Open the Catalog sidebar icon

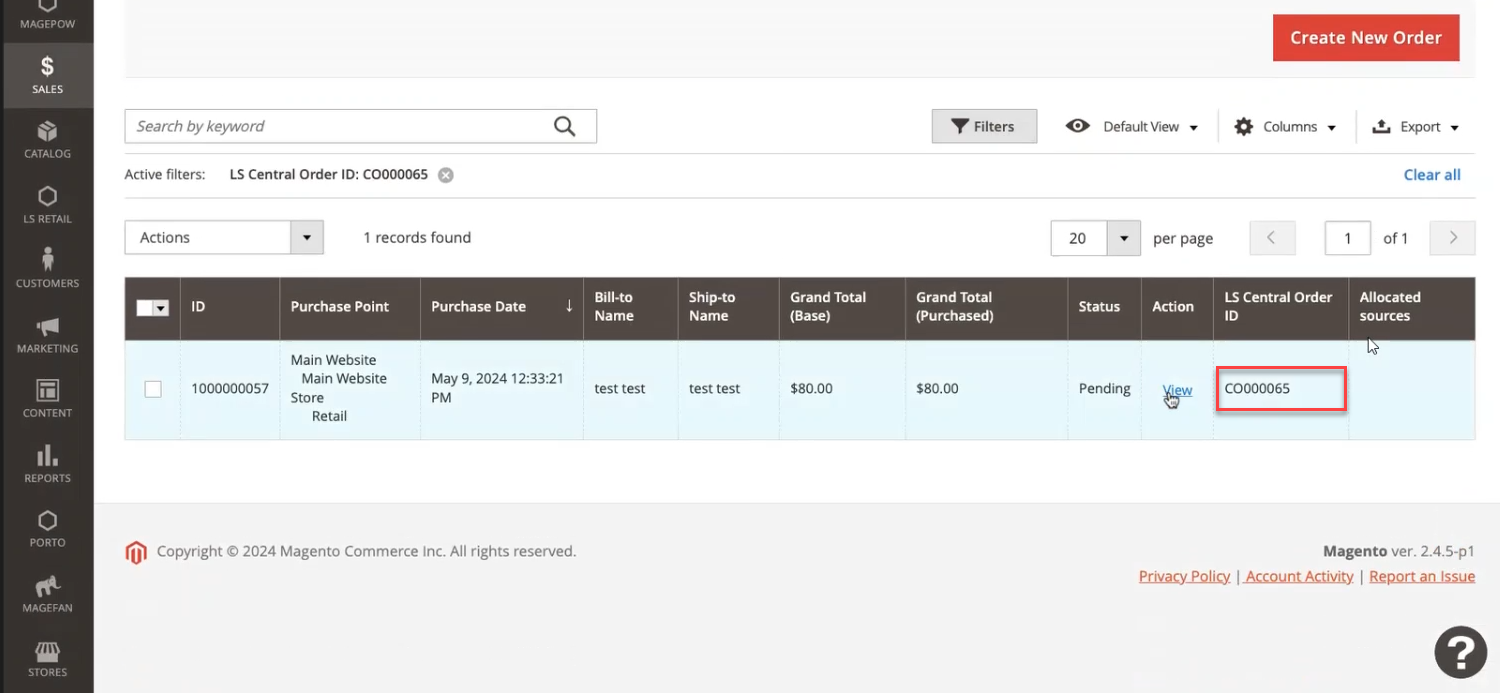pos(47,140)
